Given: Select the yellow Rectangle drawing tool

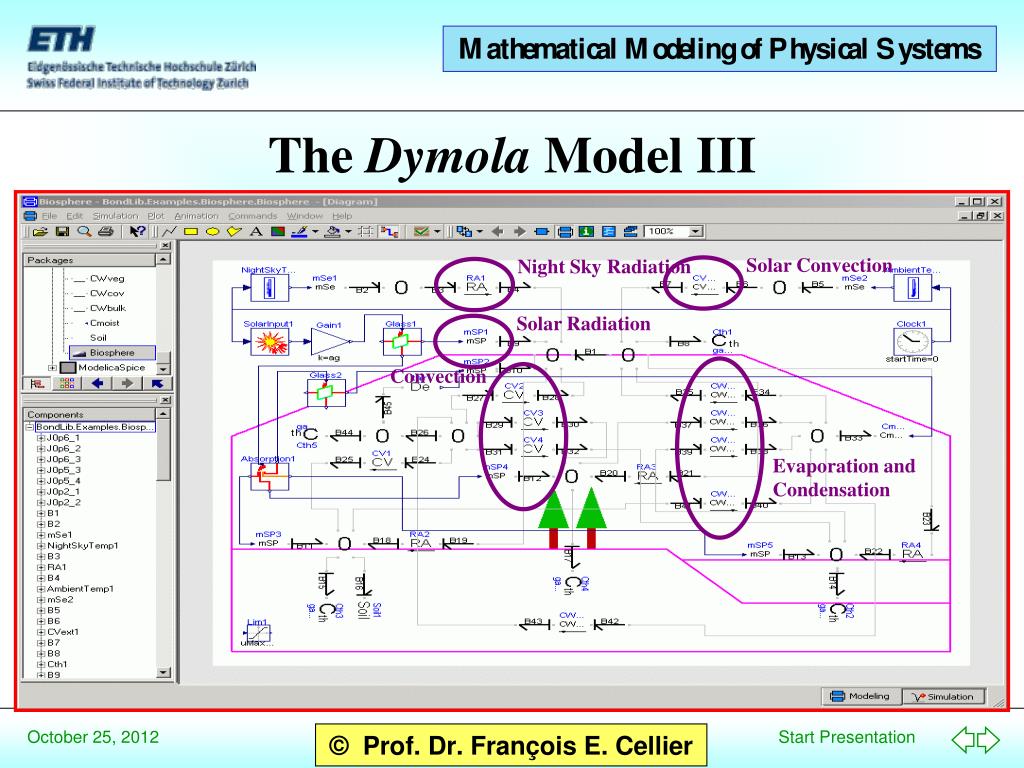Looking at the screenshot, I should point(191,231).
